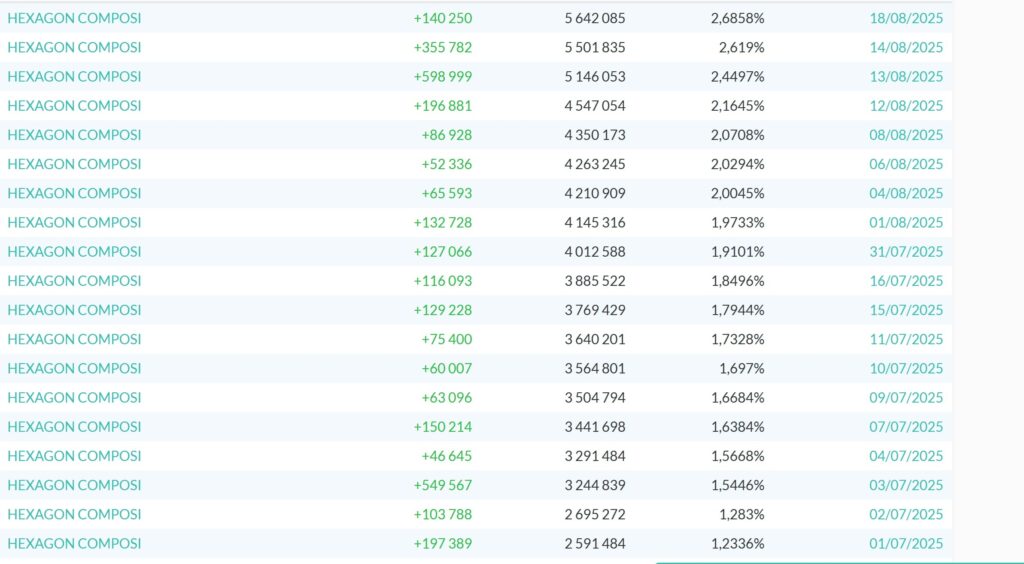Select the position value 2 591 484

click(x=595, y=543)
